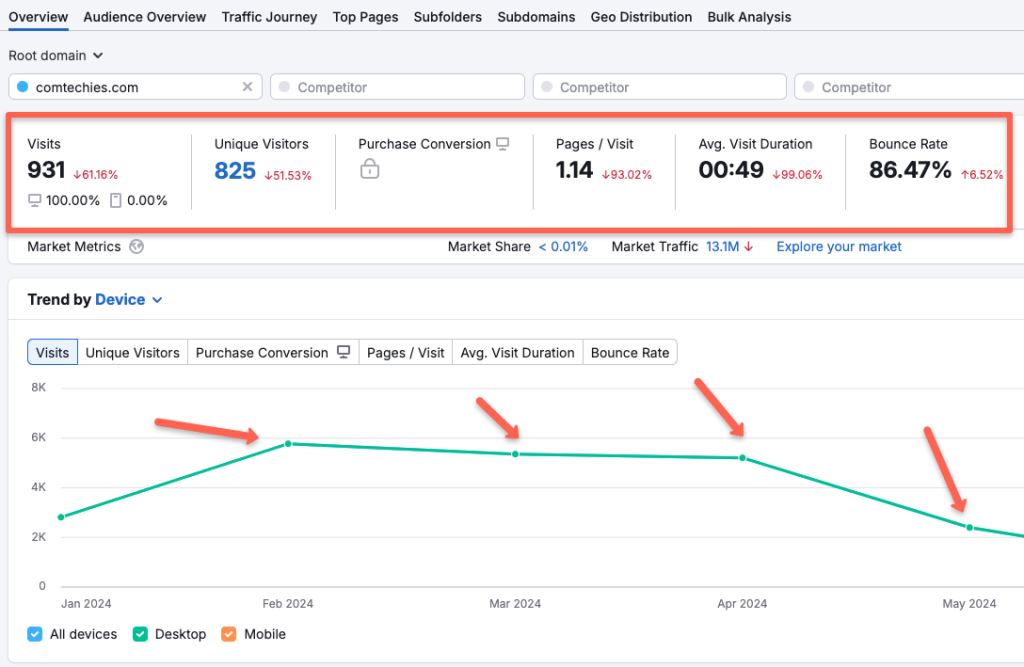
Task: Click the padlock icon under Purchase Conversion
Action: tap(370, 169)
